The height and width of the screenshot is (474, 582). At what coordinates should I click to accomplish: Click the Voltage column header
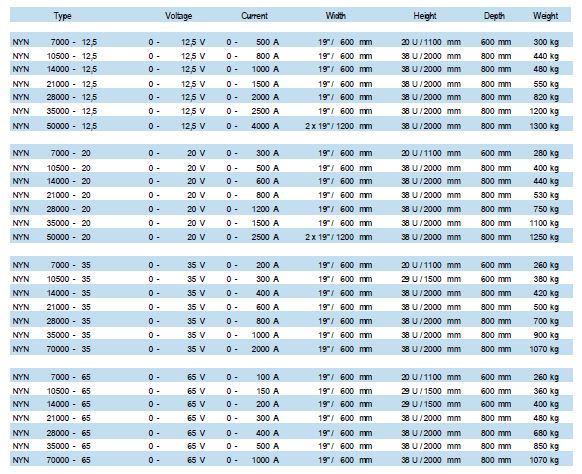tap(179, 16)
